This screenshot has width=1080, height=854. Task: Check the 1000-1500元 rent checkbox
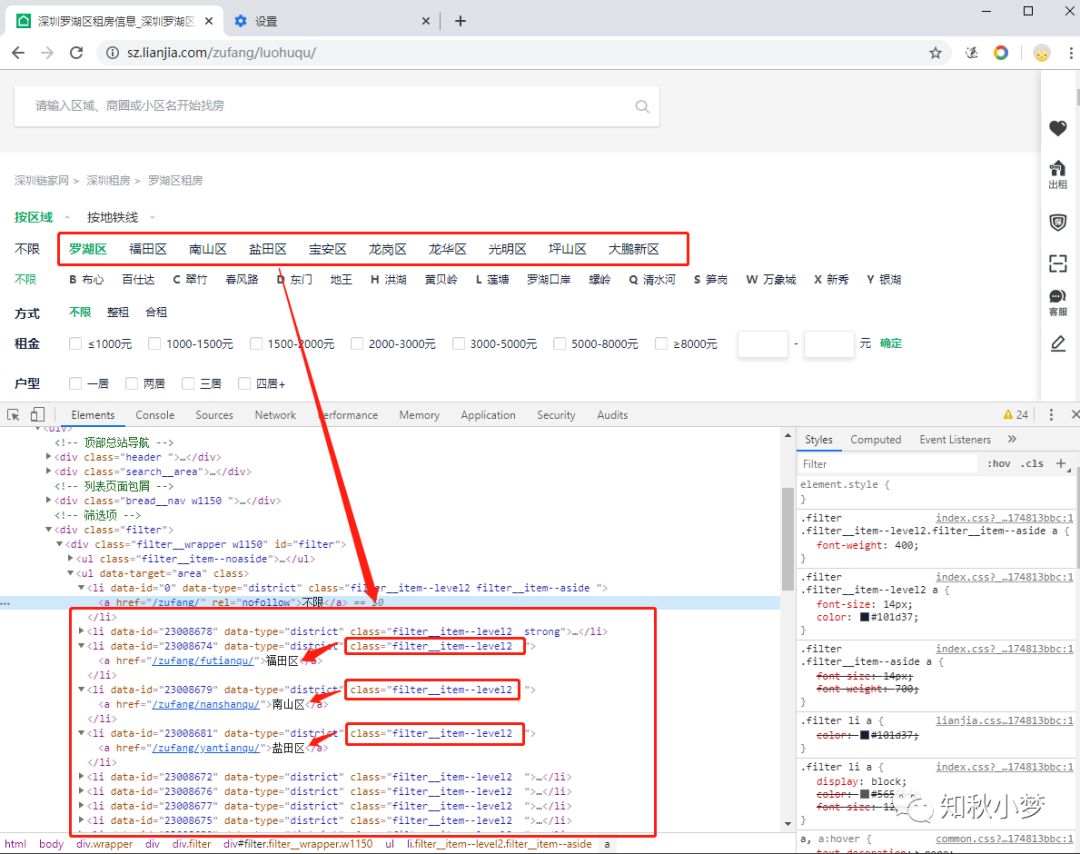[x=154, y=343]
